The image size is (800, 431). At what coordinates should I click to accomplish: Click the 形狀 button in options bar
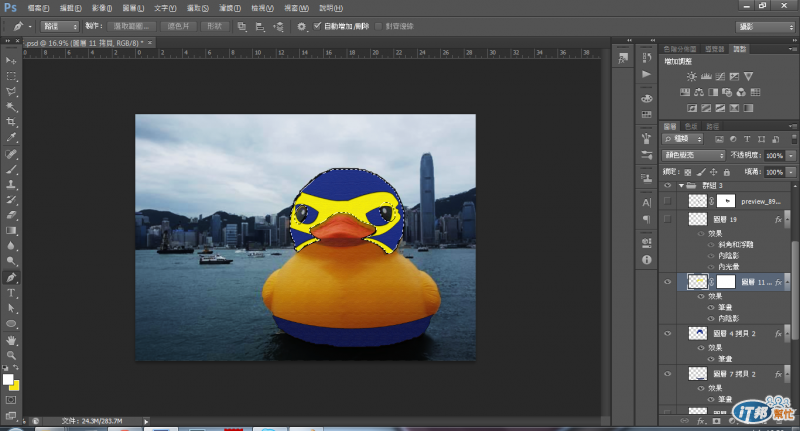coord(215,27)
